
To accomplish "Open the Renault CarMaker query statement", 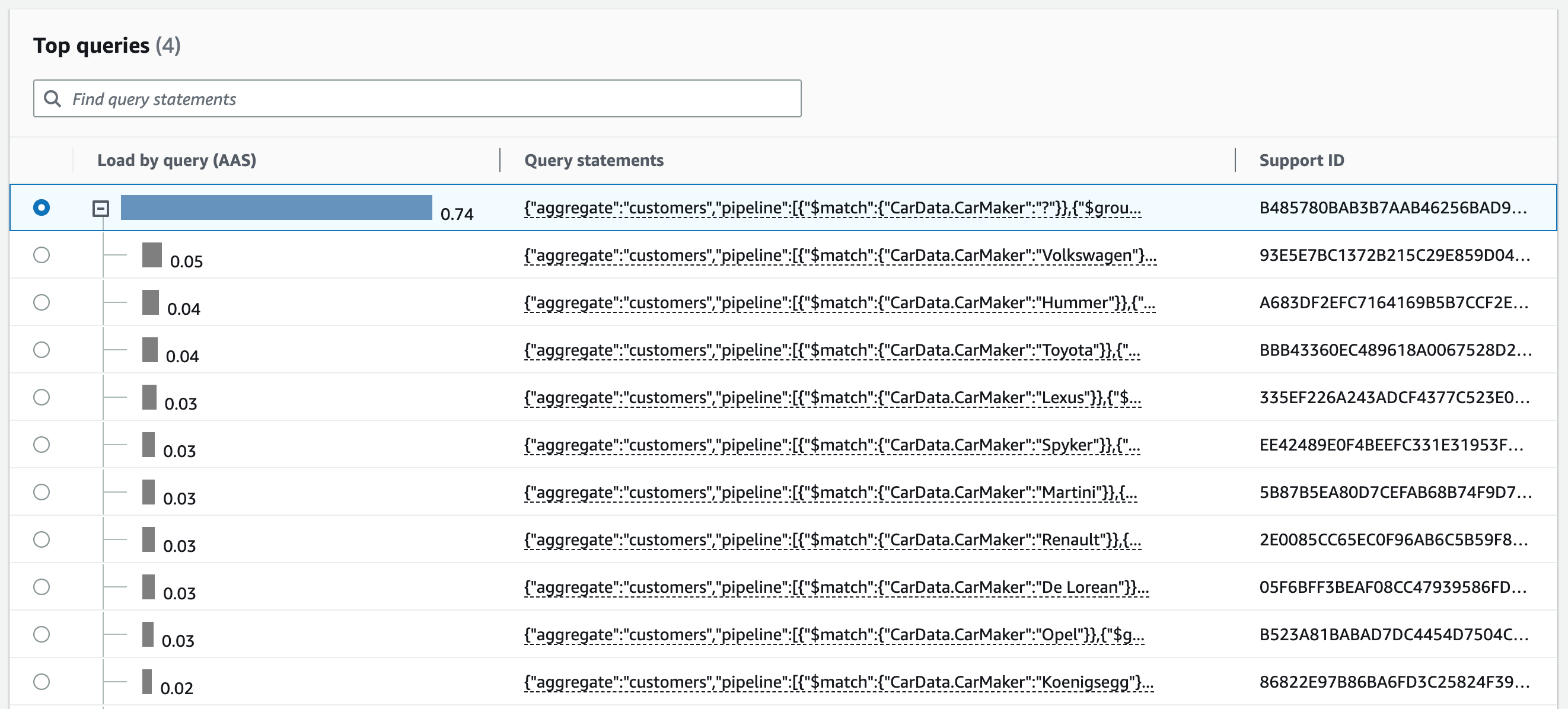I will pos(832,540).
